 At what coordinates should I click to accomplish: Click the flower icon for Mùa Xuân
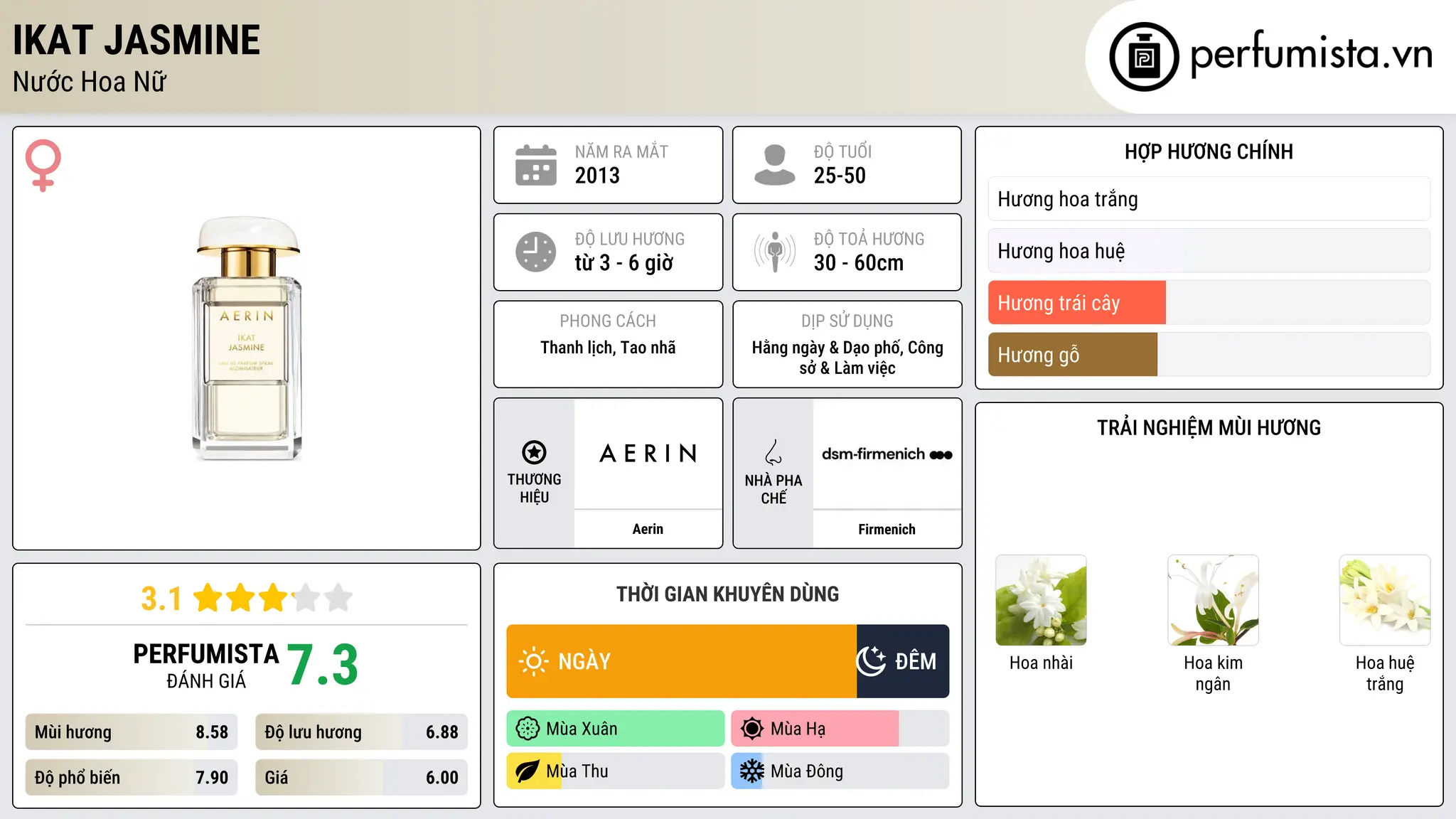point(528,729)
